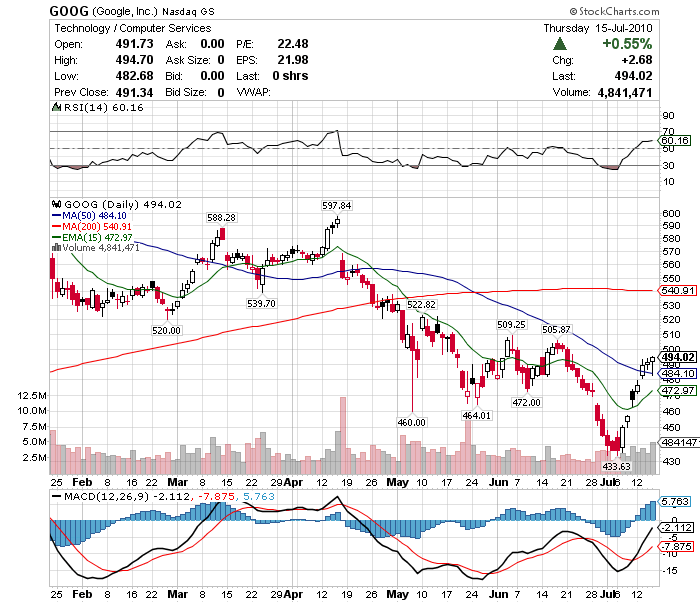Click the volume bars icon in the legend
Screen dimensions: 700x603
[x=56, y=247]
